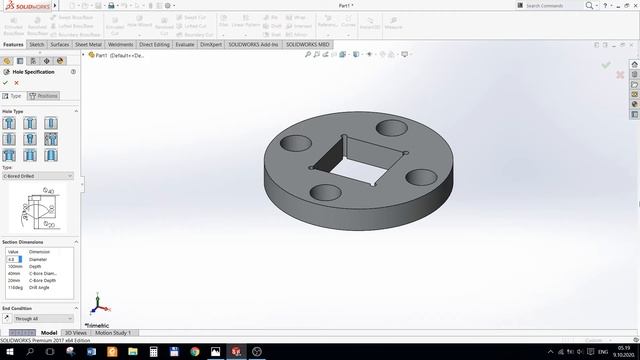Image resolution: width=640 pixels, height=360 pixels.
Task: Open the search type dropdown arrow beside magnifier
Action: click(596, 6)
